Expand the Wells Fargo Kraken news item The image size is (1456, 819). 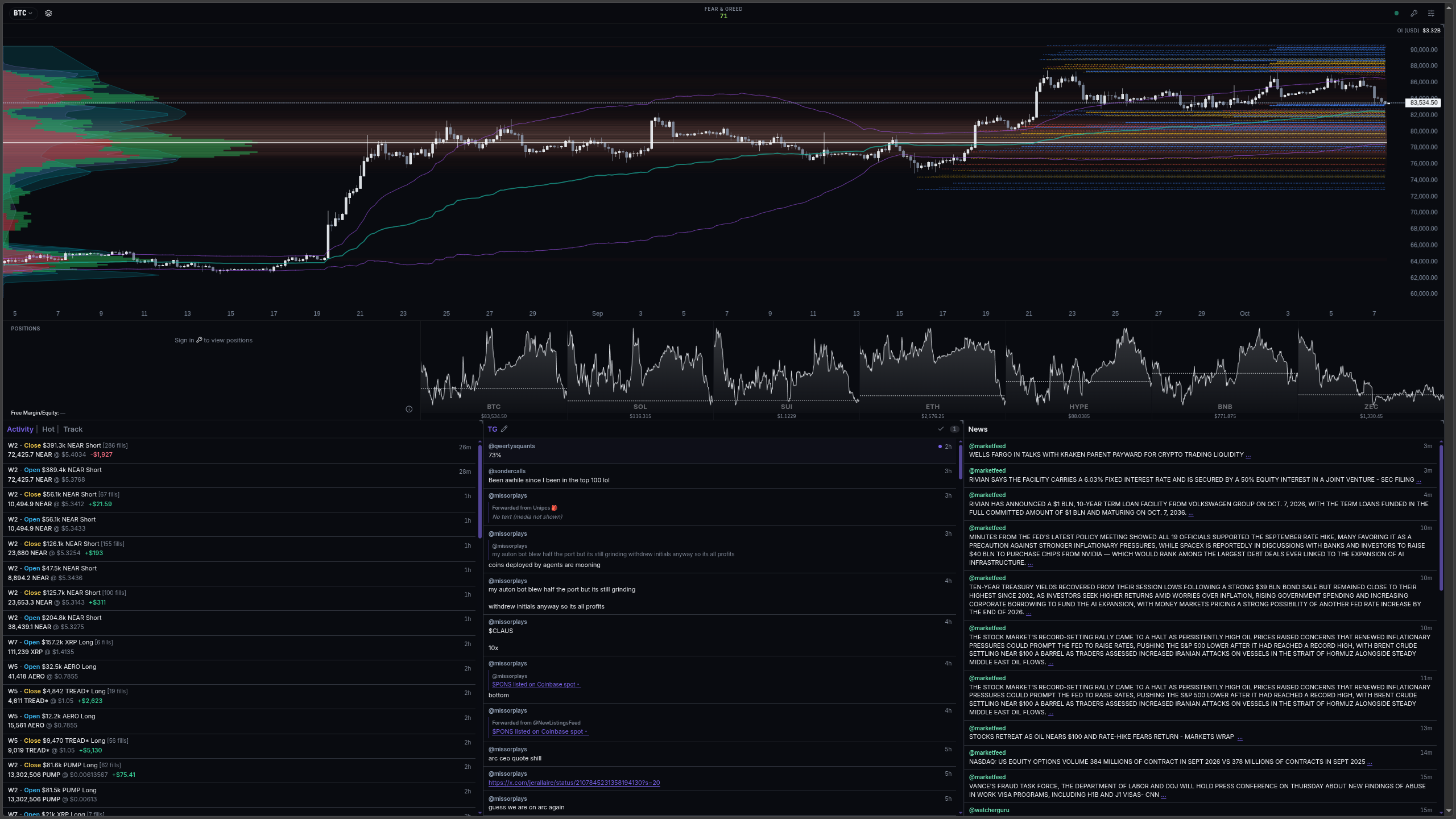1248,455
